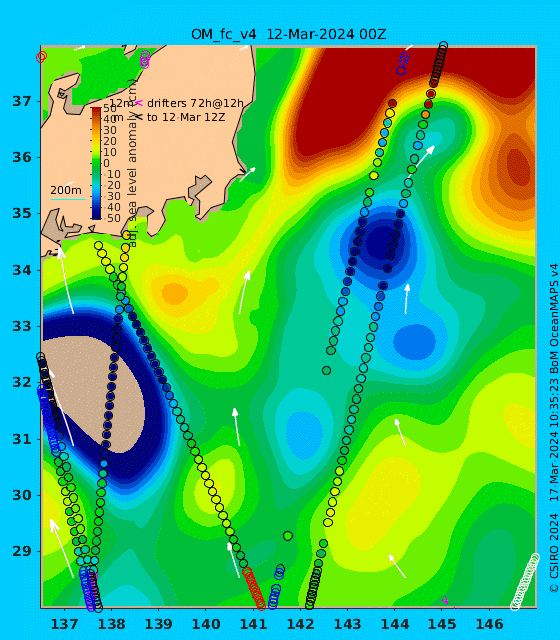Click the 'OM_fc_v4' title text

224,35
